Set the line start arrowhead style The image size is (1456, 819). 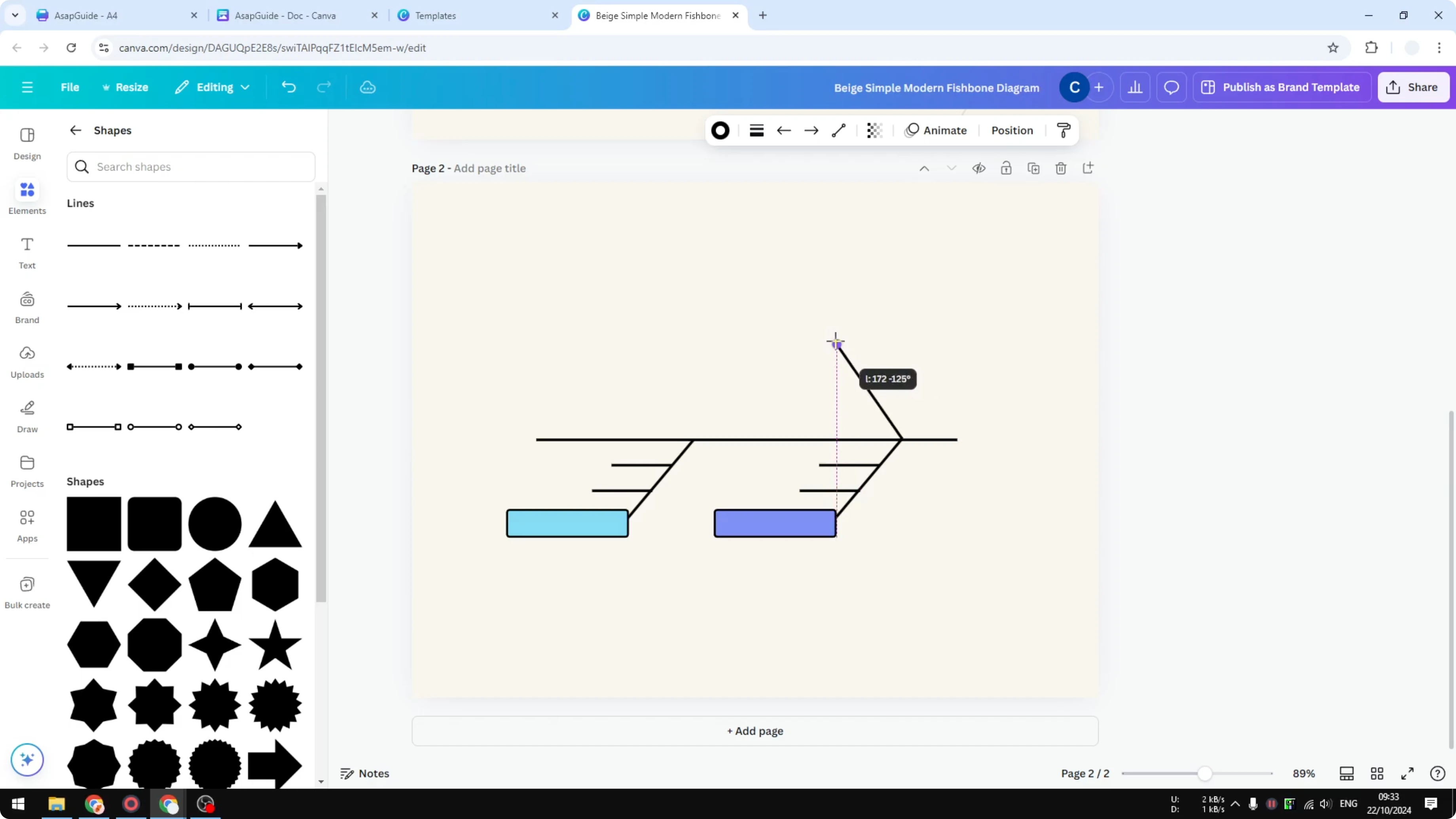pos(784,130)
